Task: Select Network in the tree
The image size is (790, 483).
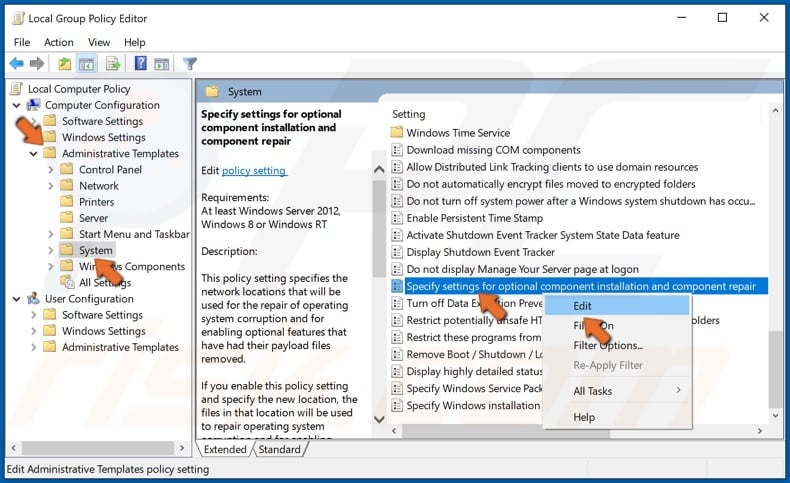Action: click(99, 185)
